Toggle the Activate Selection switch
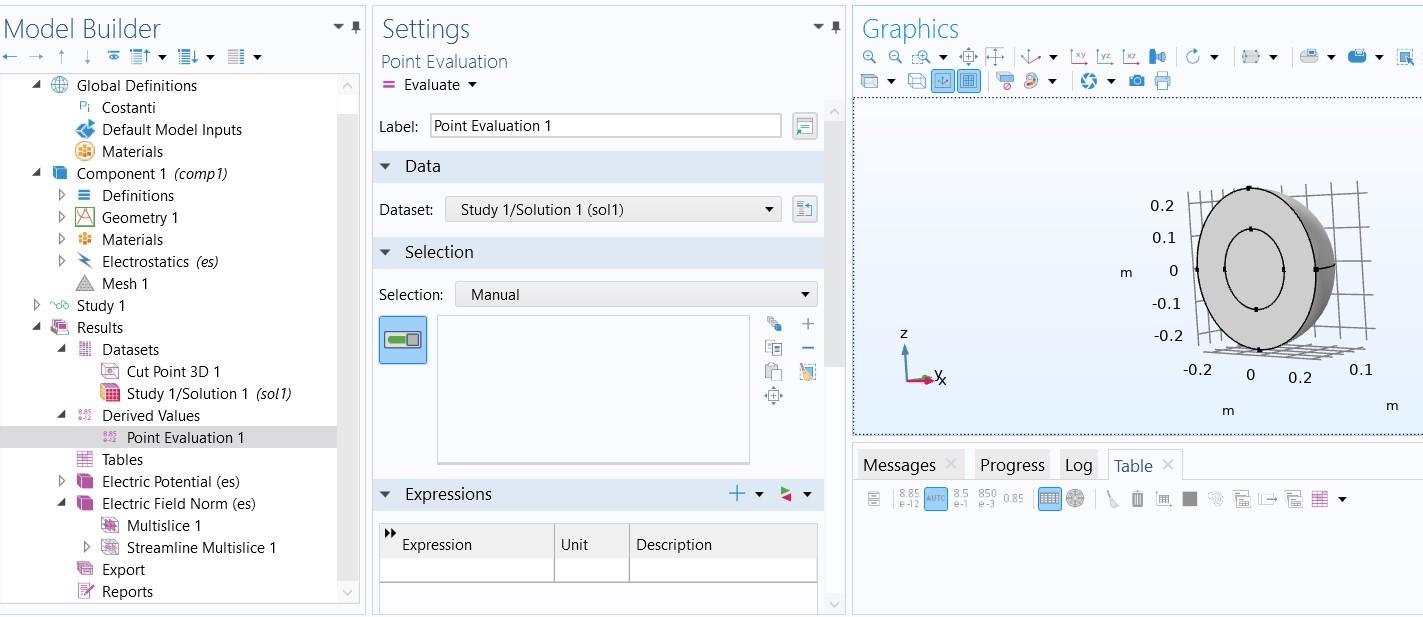This screenshot has width=1423, height=617. pyautogui.click(x=403, y=340)
